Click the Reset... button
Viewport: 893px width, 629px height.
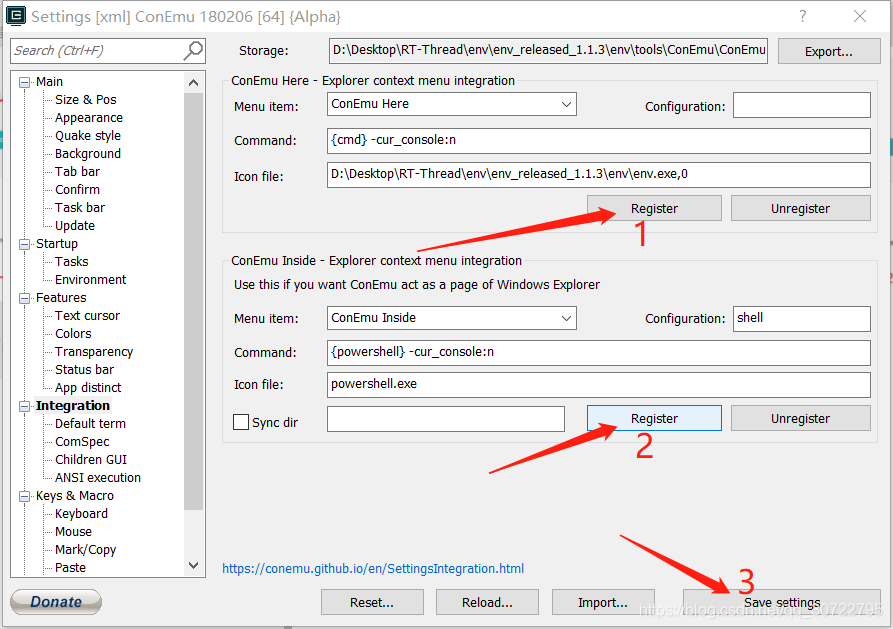click(x=372, y=602)
